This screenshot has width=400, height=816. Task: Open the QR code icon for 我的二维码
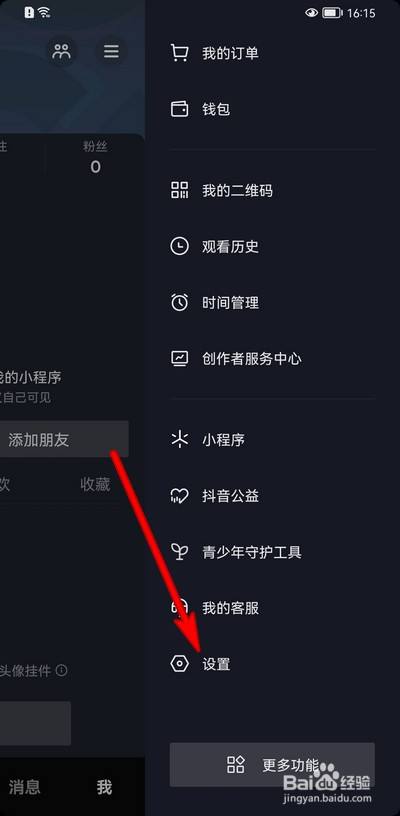pos(179,190)
